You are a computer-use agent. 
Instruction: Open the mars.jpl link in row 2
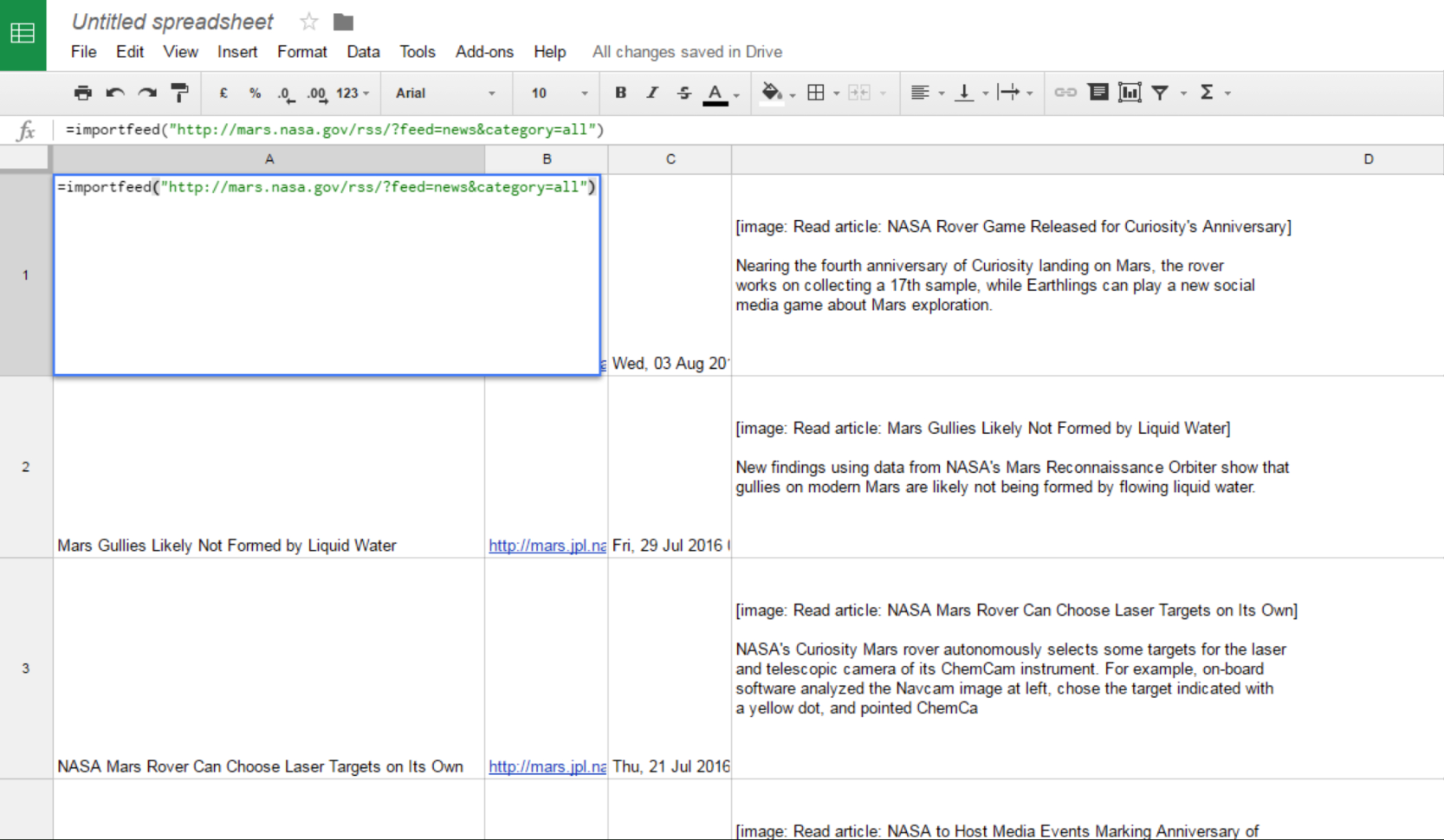[547, 546]
